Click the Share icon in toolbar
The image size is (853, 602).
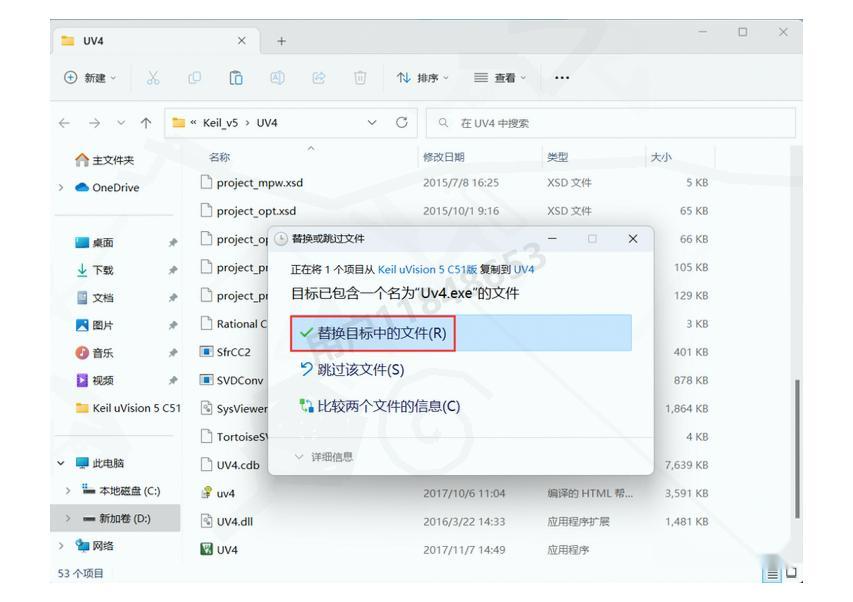[318, 78]
